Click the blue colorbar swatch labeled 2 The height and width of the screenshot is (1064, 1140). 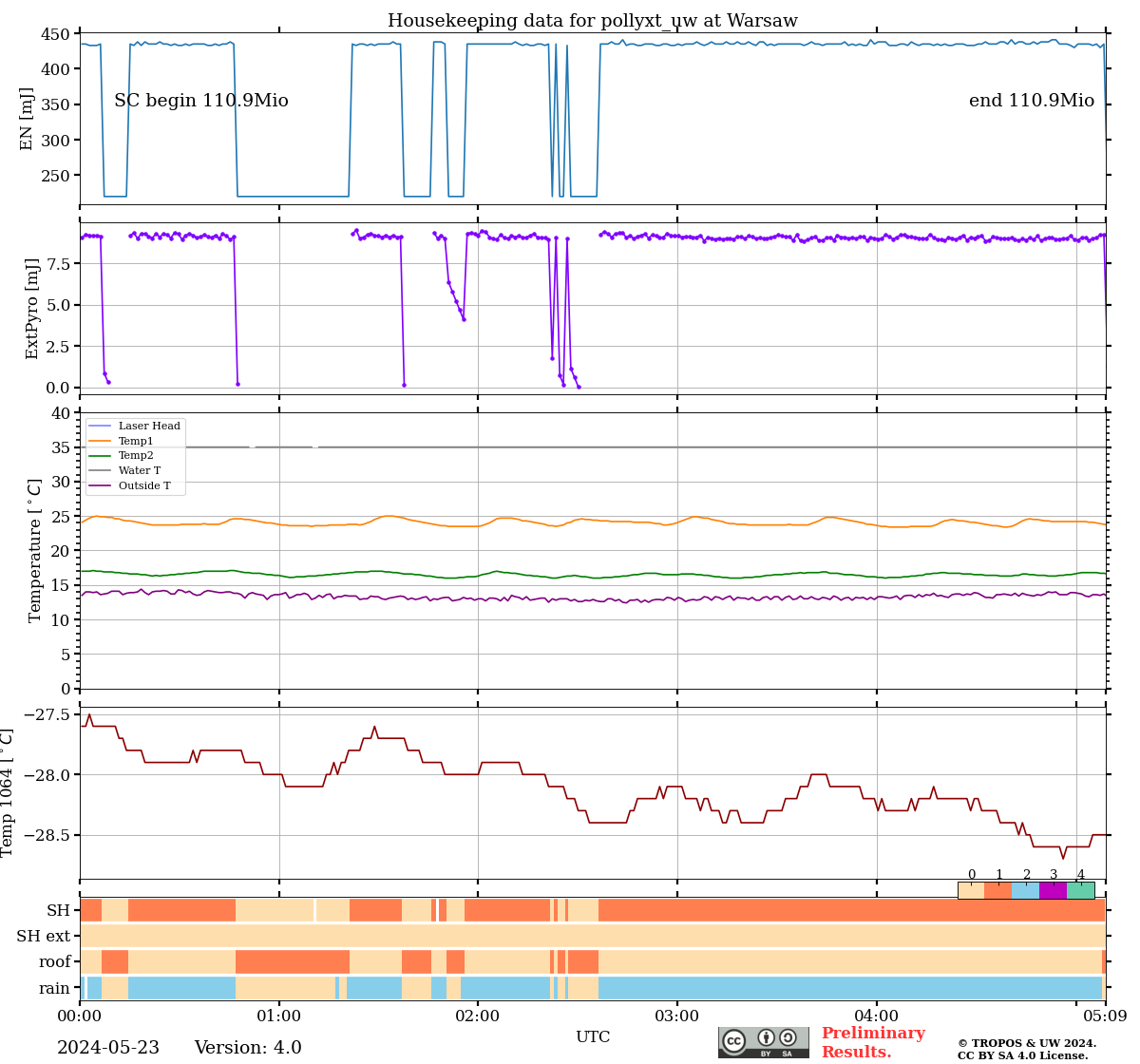tap(1026, 890)
